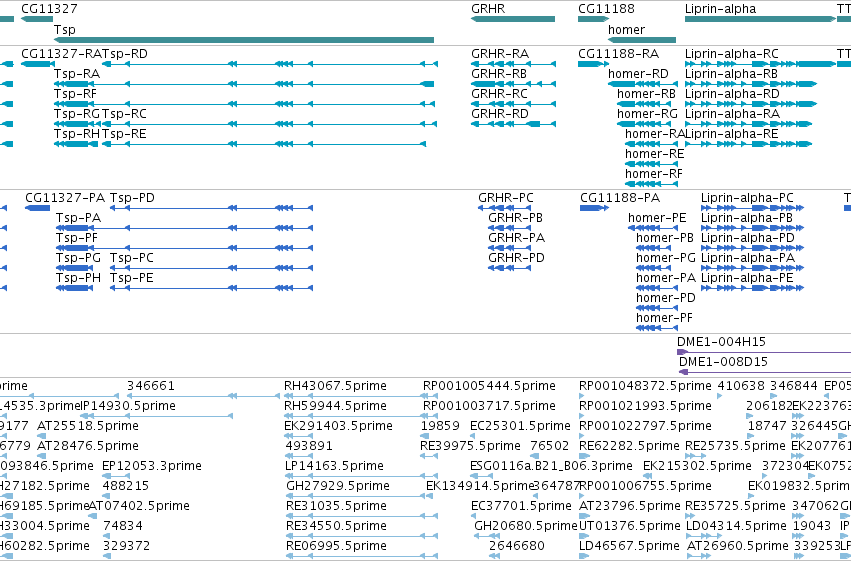Click the homer-RF transcript

[651, 184]
